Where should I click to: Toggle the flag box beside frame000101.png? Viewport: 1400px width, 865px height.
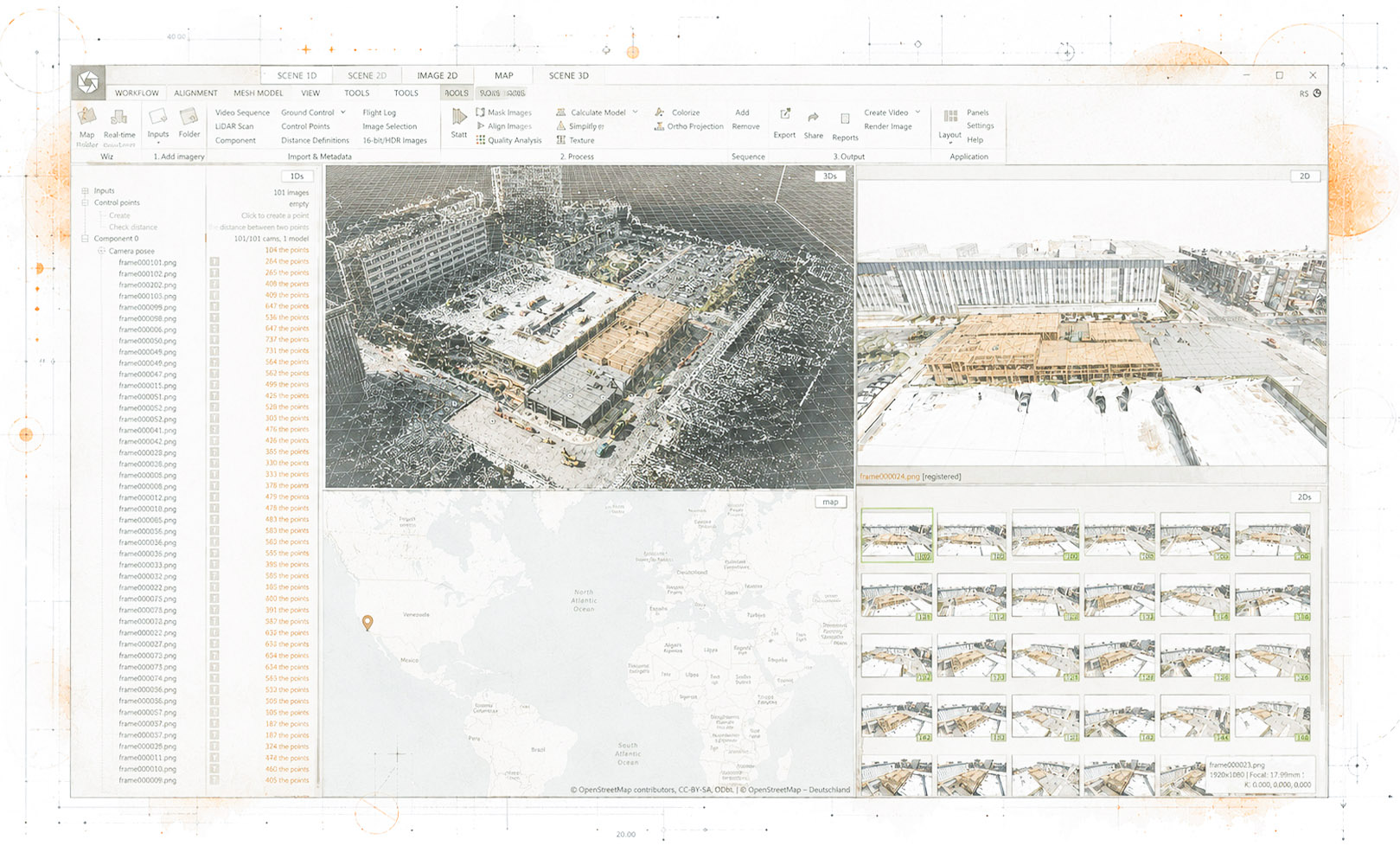click(x=214, y=261)
